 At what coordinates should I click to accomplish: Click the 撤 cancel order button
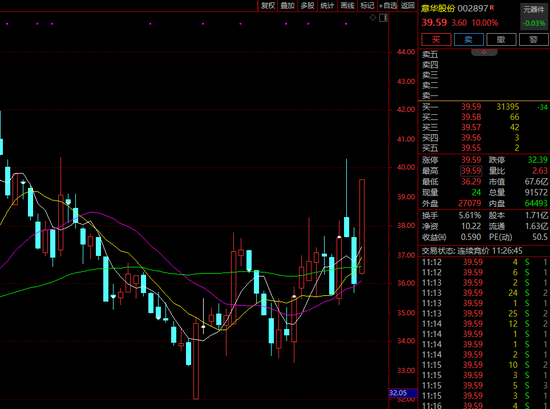pyautogui.click(x=501, y=39)
